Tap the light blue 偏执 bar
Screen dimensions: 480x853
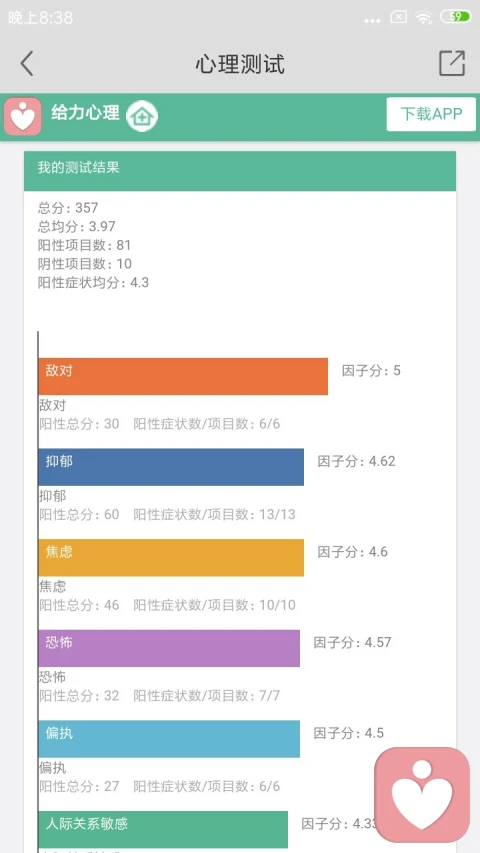tap(169, 739)
